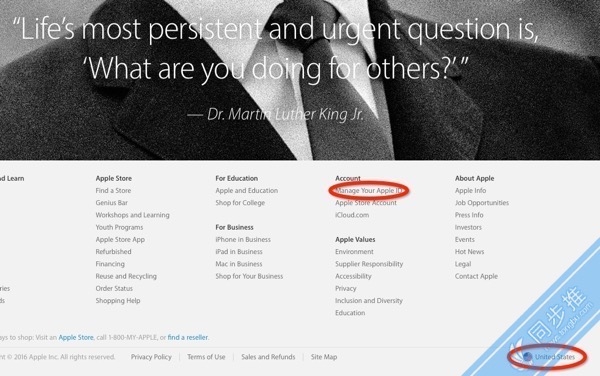
Task: Open the Privacy Policy footer link
Action: (151, 357)
